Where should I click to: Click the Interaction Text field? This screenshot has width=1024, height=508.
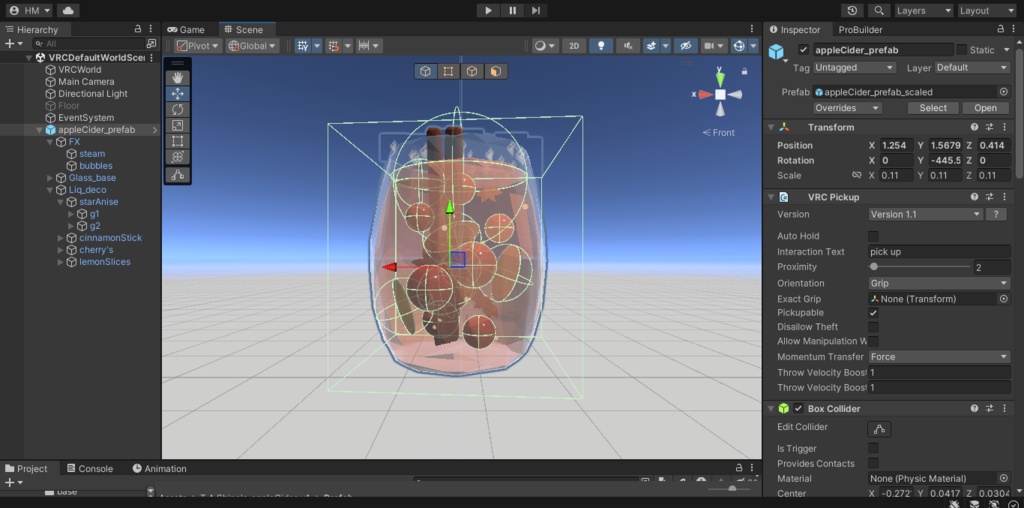[939, 251]
